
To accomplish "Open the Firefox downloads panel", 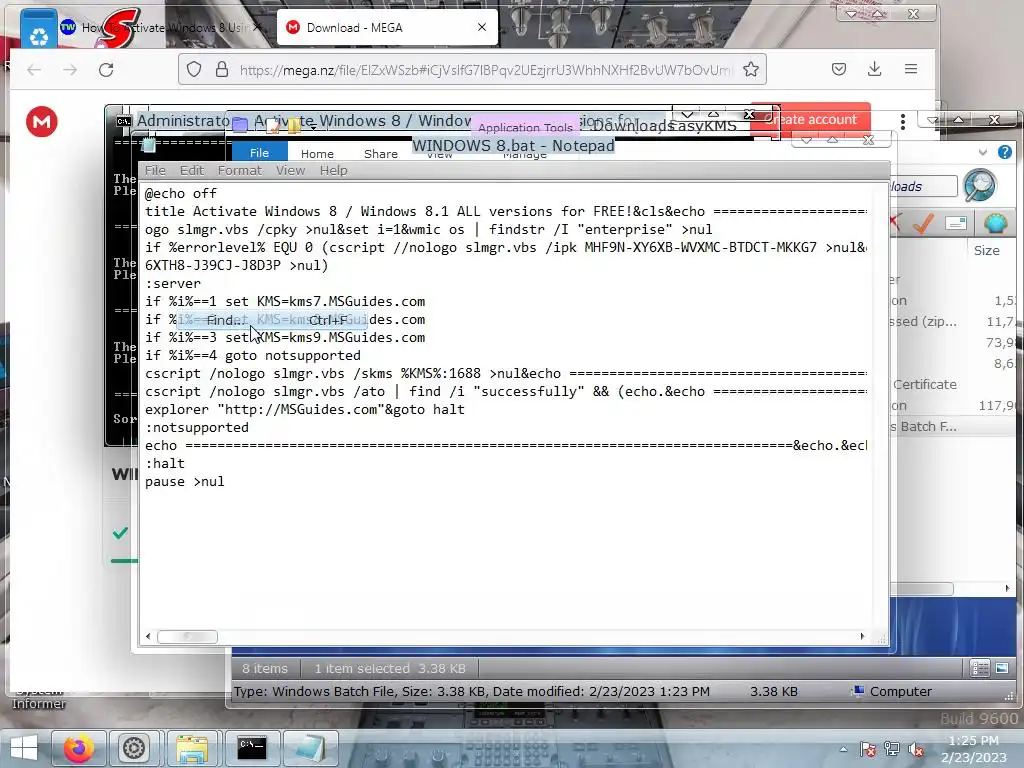I will pos(874,69).
